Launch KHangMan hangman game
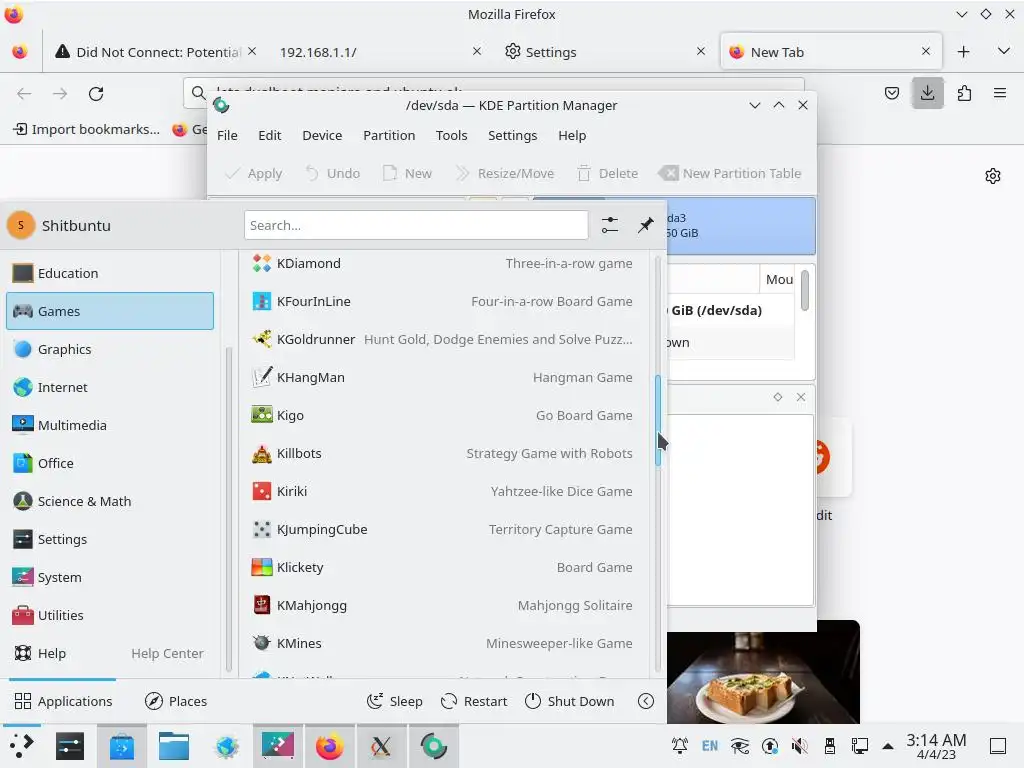Viewport: 1024px width, 768px height. tap(442, 377)
